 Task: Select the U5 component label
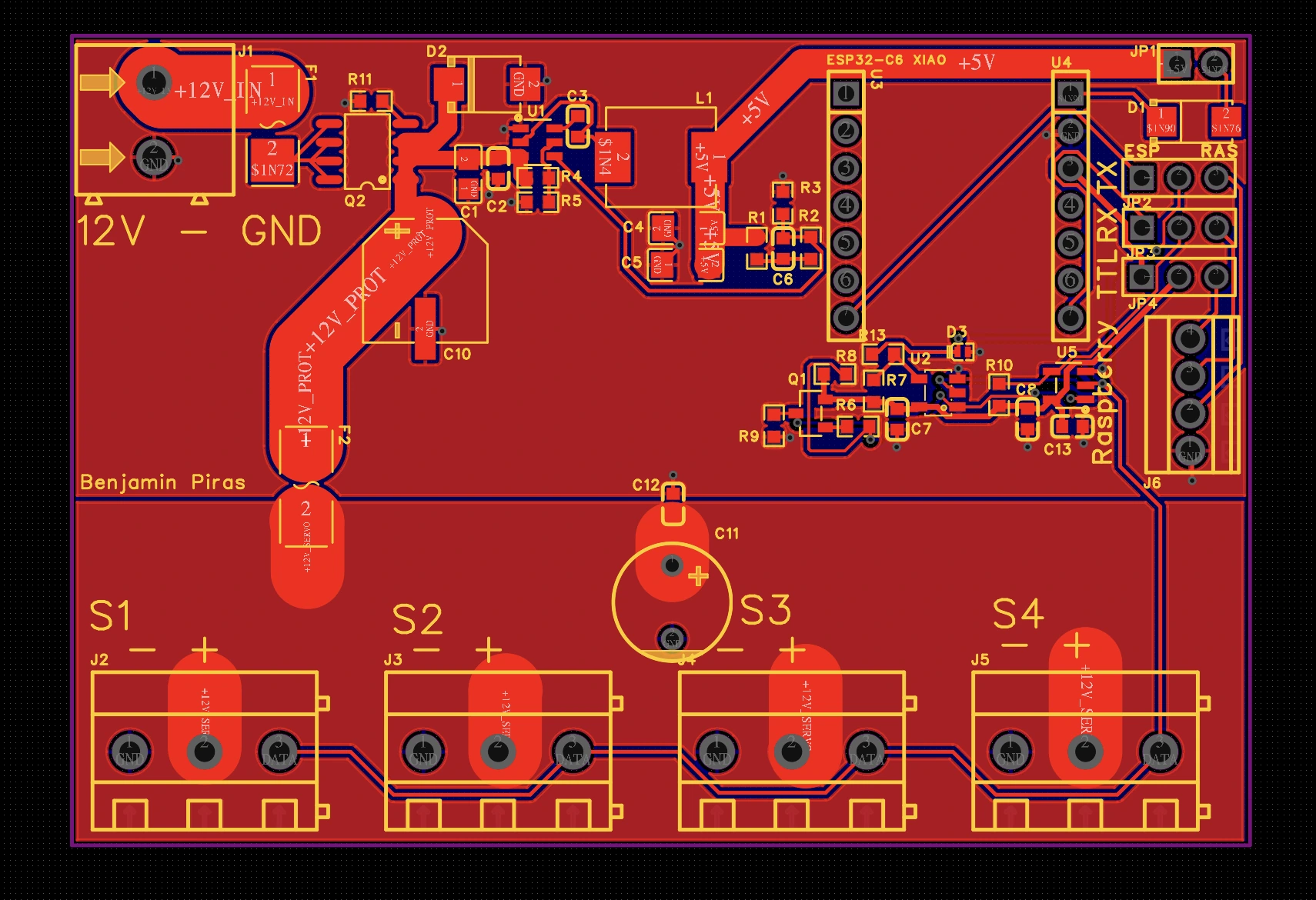point(1067,352)
